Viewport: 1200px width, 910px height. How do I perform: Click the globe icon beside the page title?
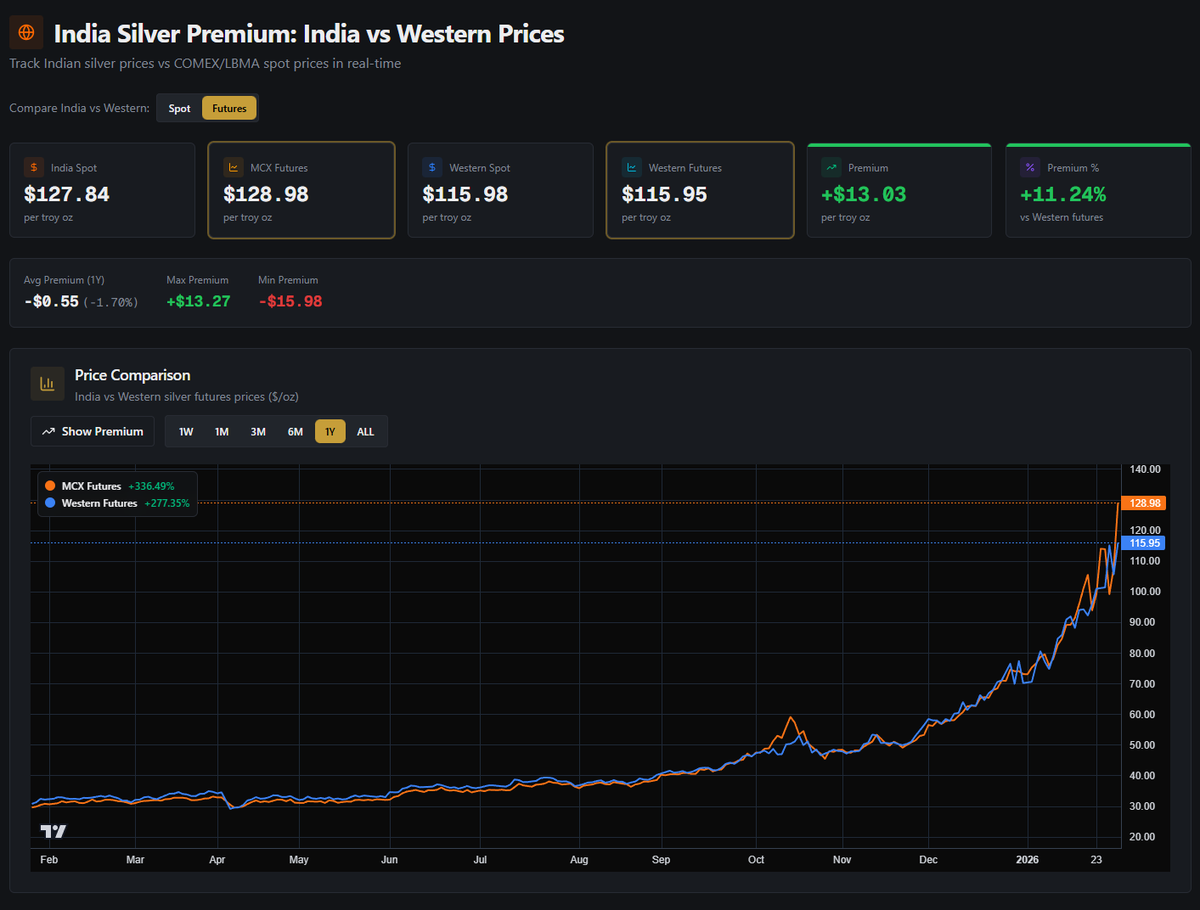pos(26,32)
